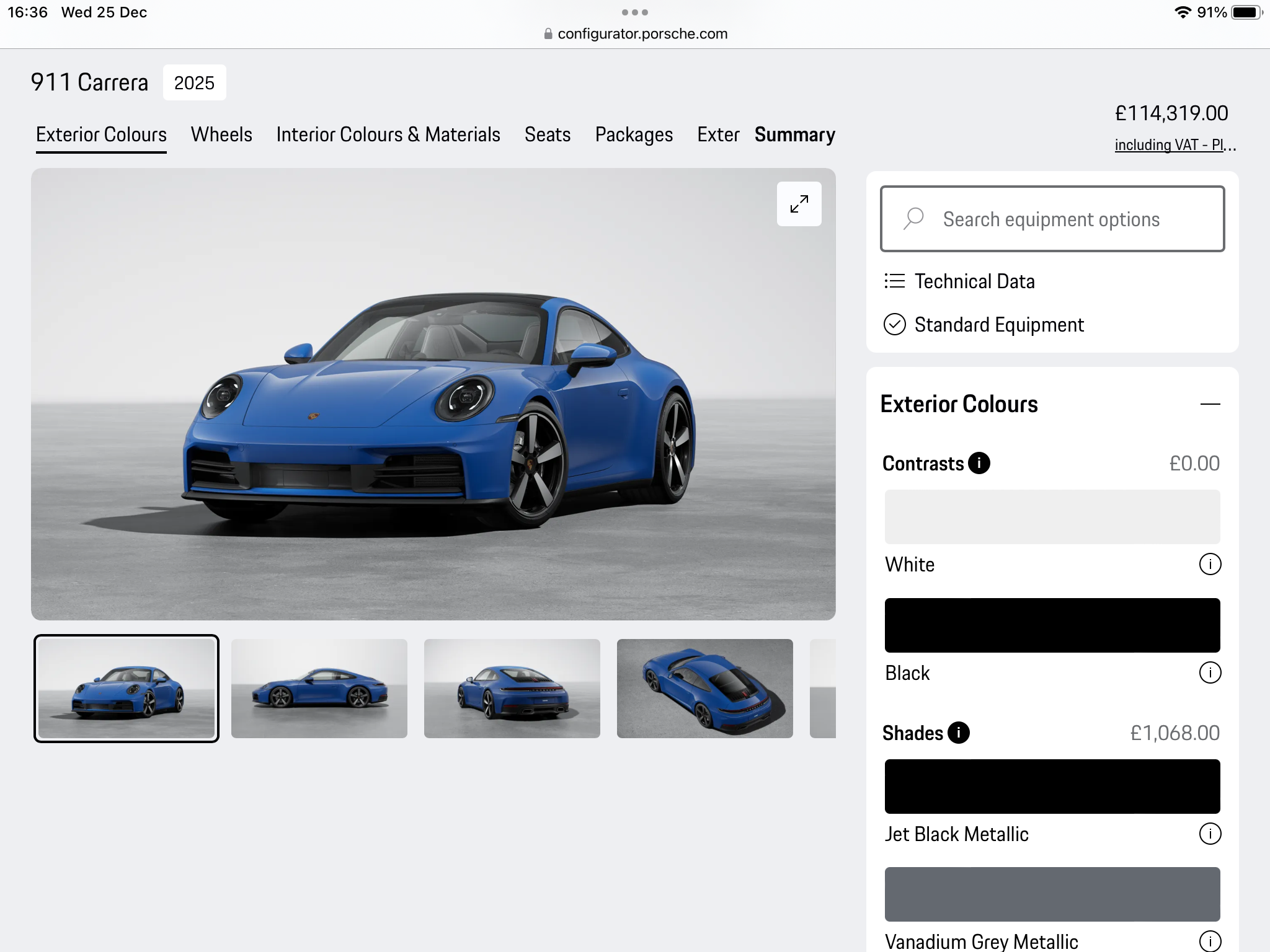
Task: Expand the car image to fullscreen
Action: click(799, 204)
